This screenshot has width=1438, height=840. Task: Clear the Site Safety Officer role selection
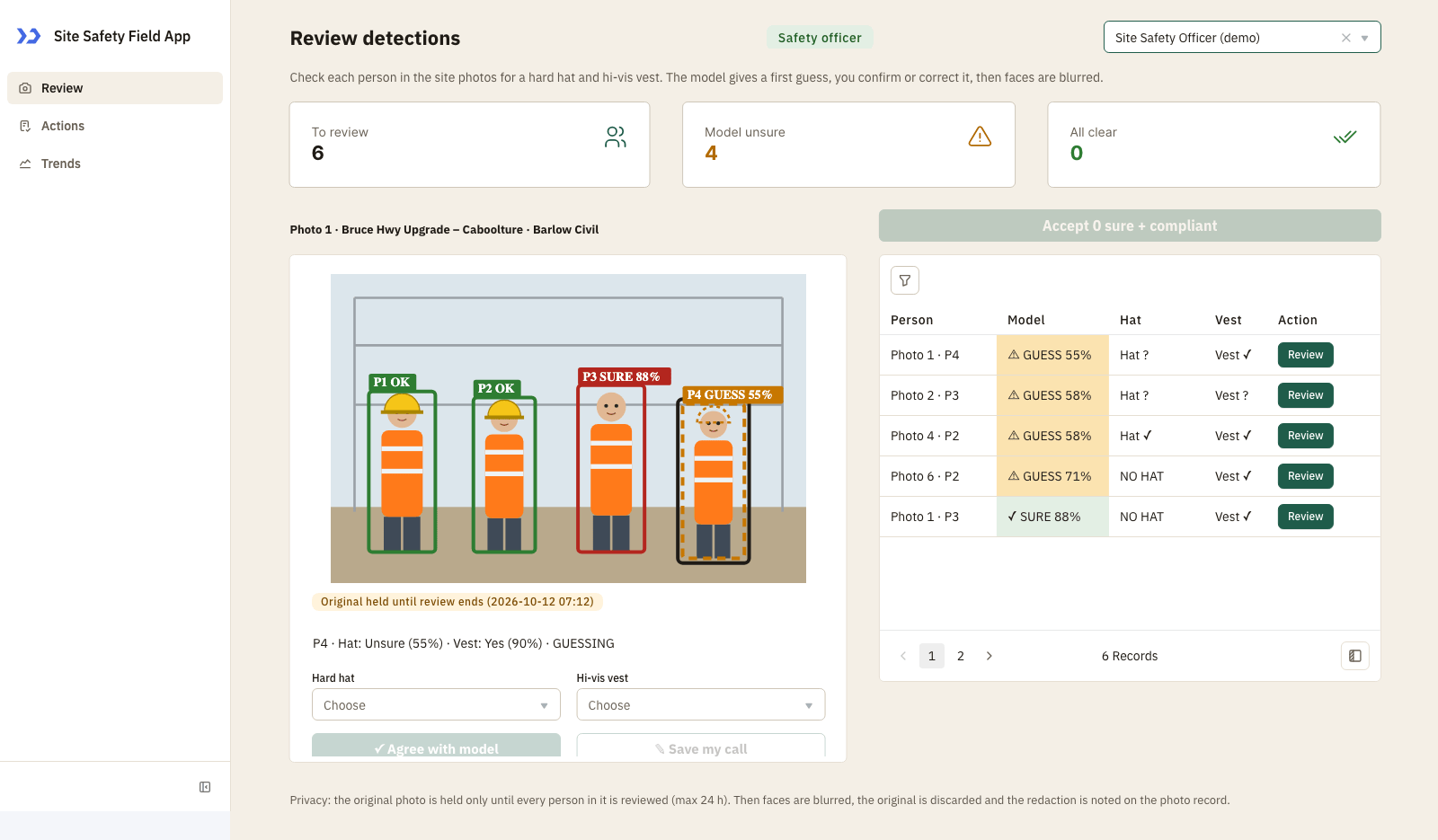coord(1346,38)
